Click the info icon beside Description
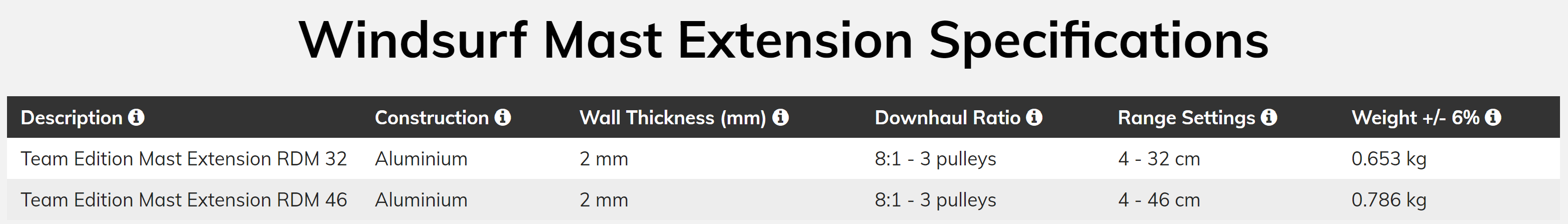 tap(137, 117)
